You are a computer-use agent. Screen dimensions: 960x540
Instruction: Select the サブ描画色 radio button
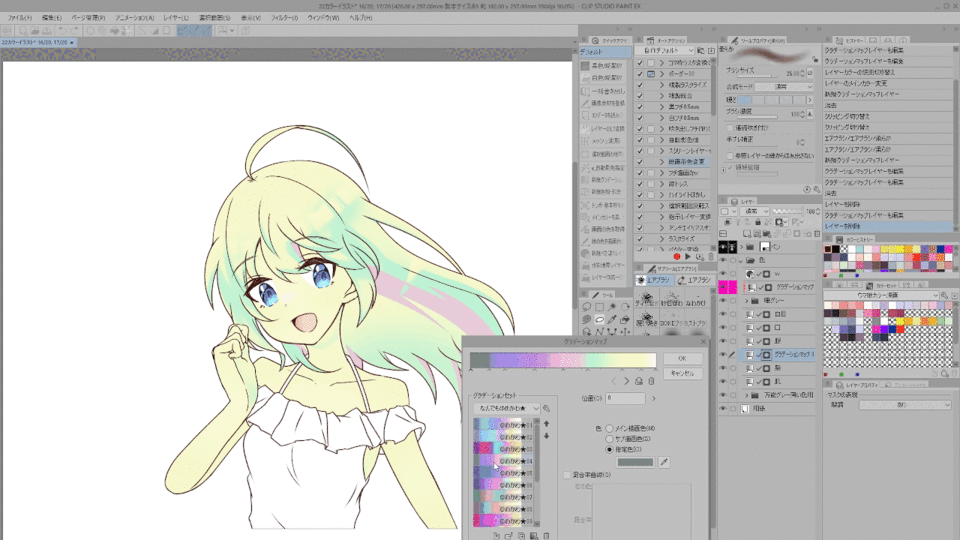(x=610, y=439)
